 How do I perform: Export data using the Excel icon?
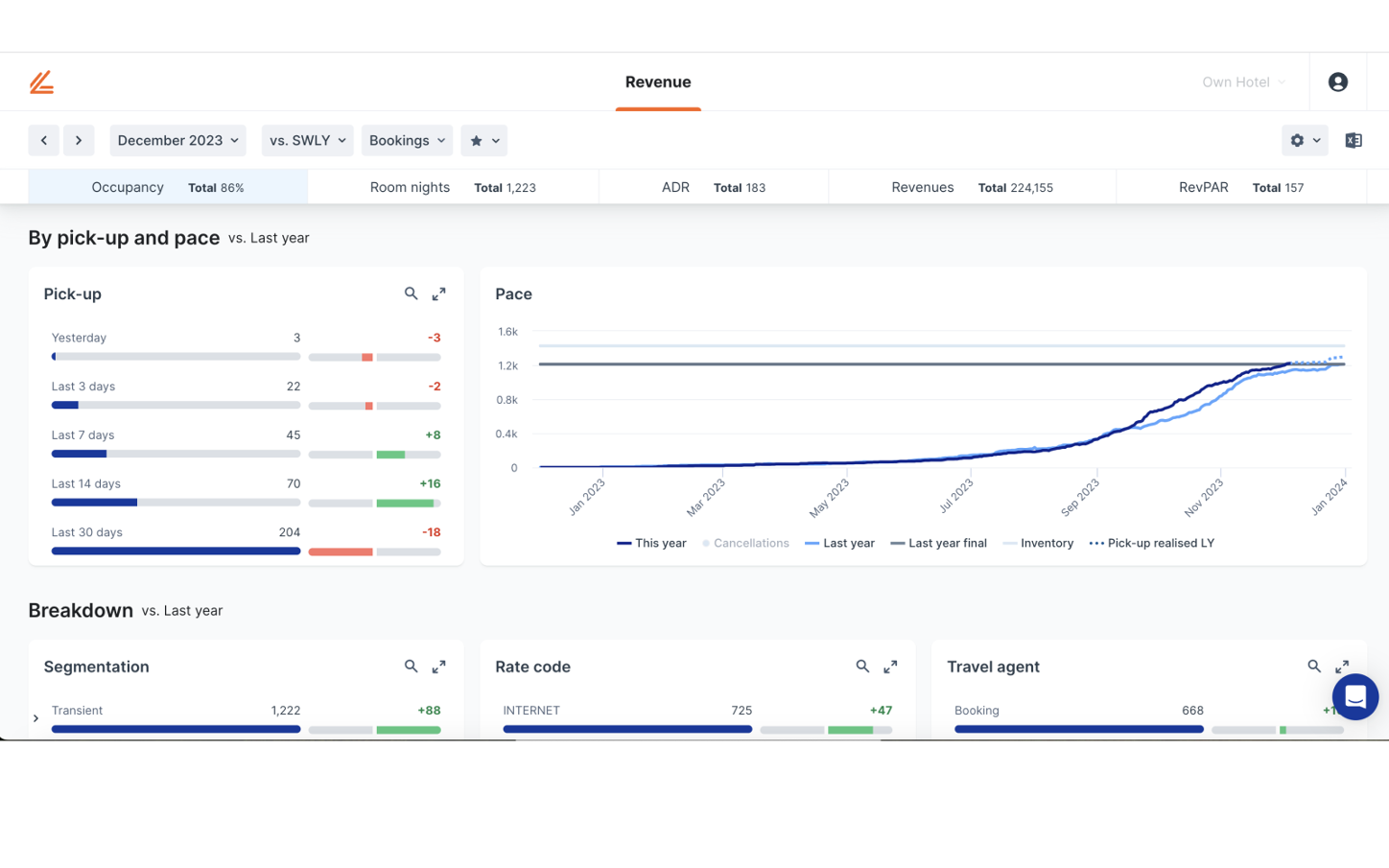pyautogui.click(x=1354, y=140)
